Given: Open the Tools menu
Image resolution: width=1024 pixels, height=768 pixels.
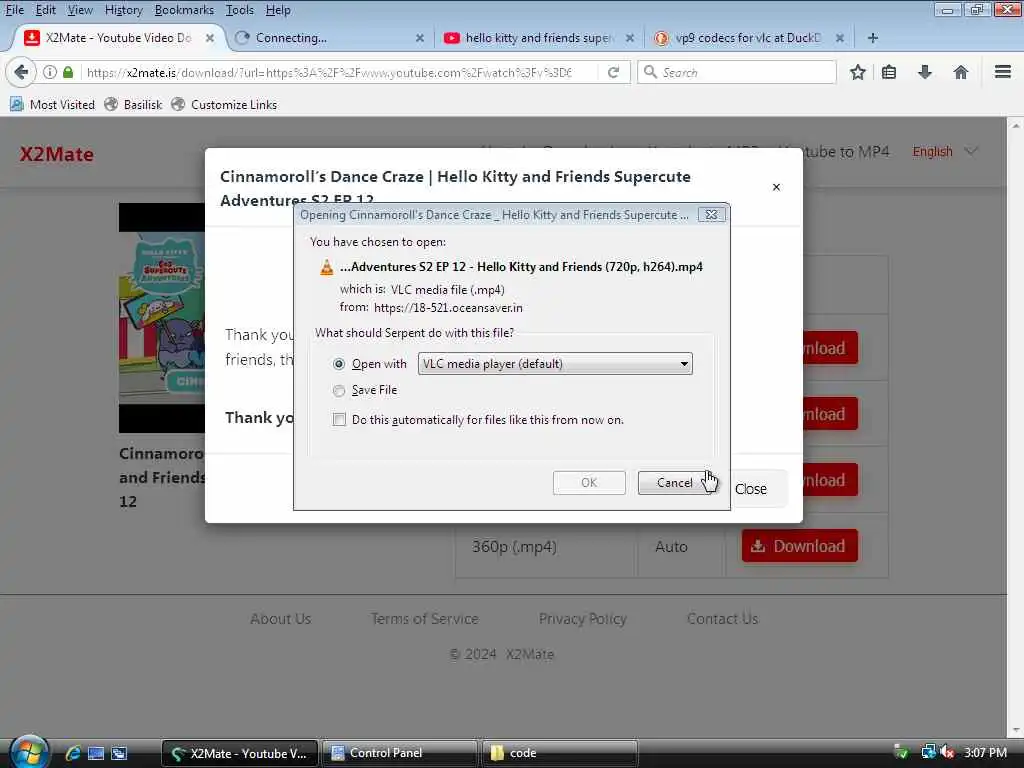Looking at the screenshot, I should click(240, 10).
